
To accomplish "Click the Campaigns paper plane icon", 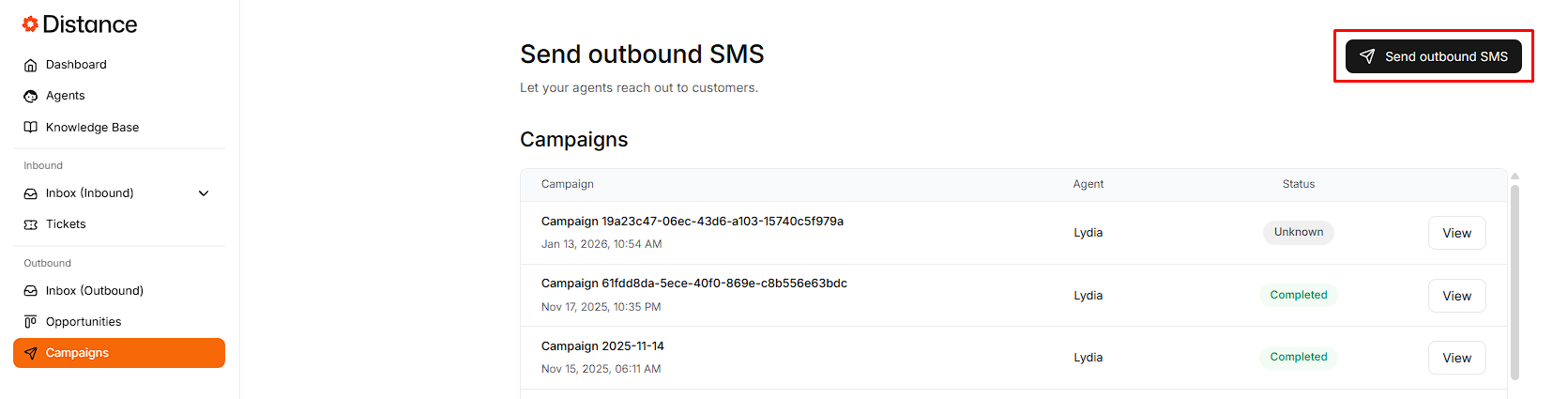I will (x=31, y=353).
